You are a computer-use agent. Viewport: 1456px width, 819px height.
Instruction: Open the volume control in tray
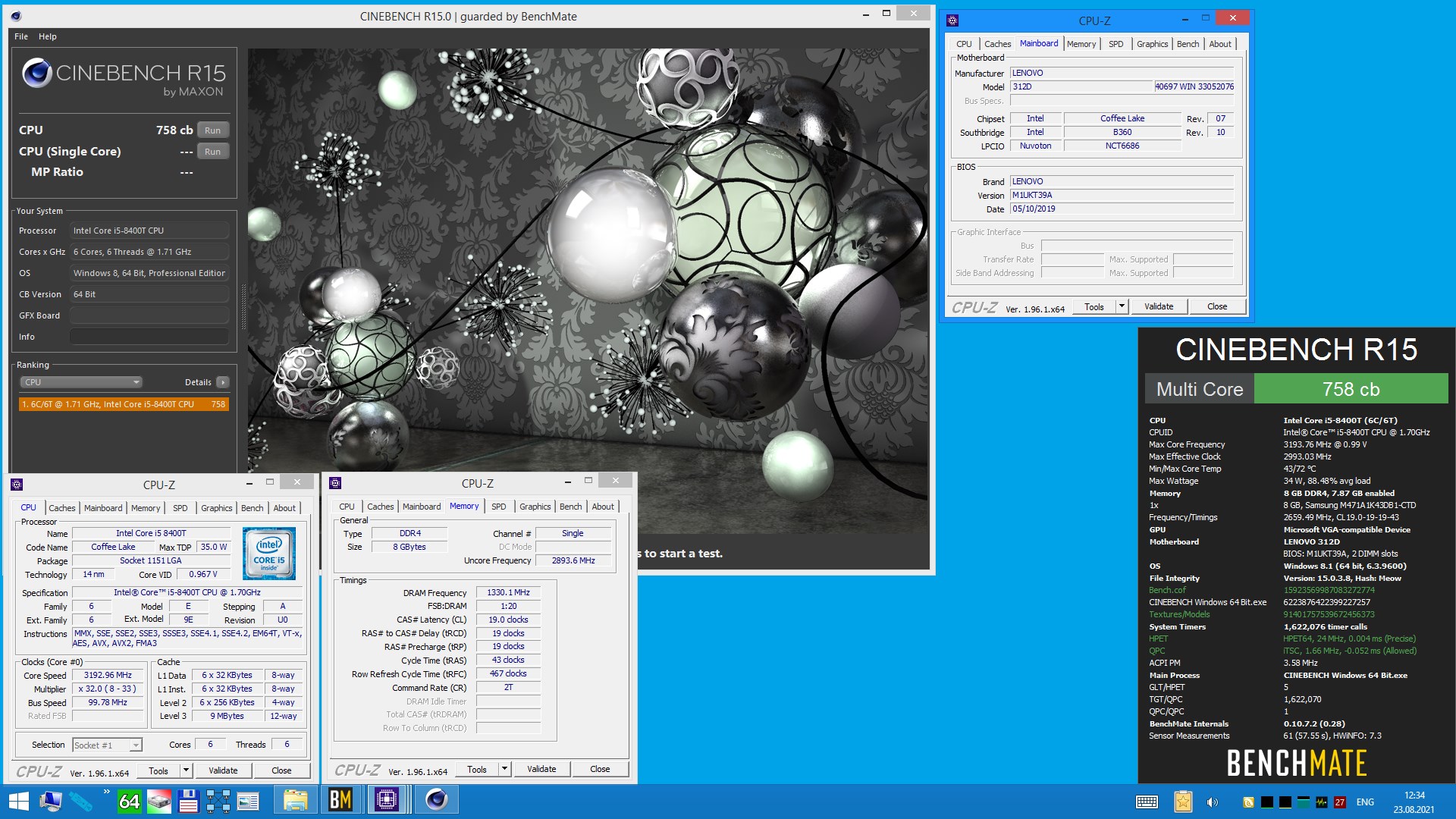click(1212, 802)
